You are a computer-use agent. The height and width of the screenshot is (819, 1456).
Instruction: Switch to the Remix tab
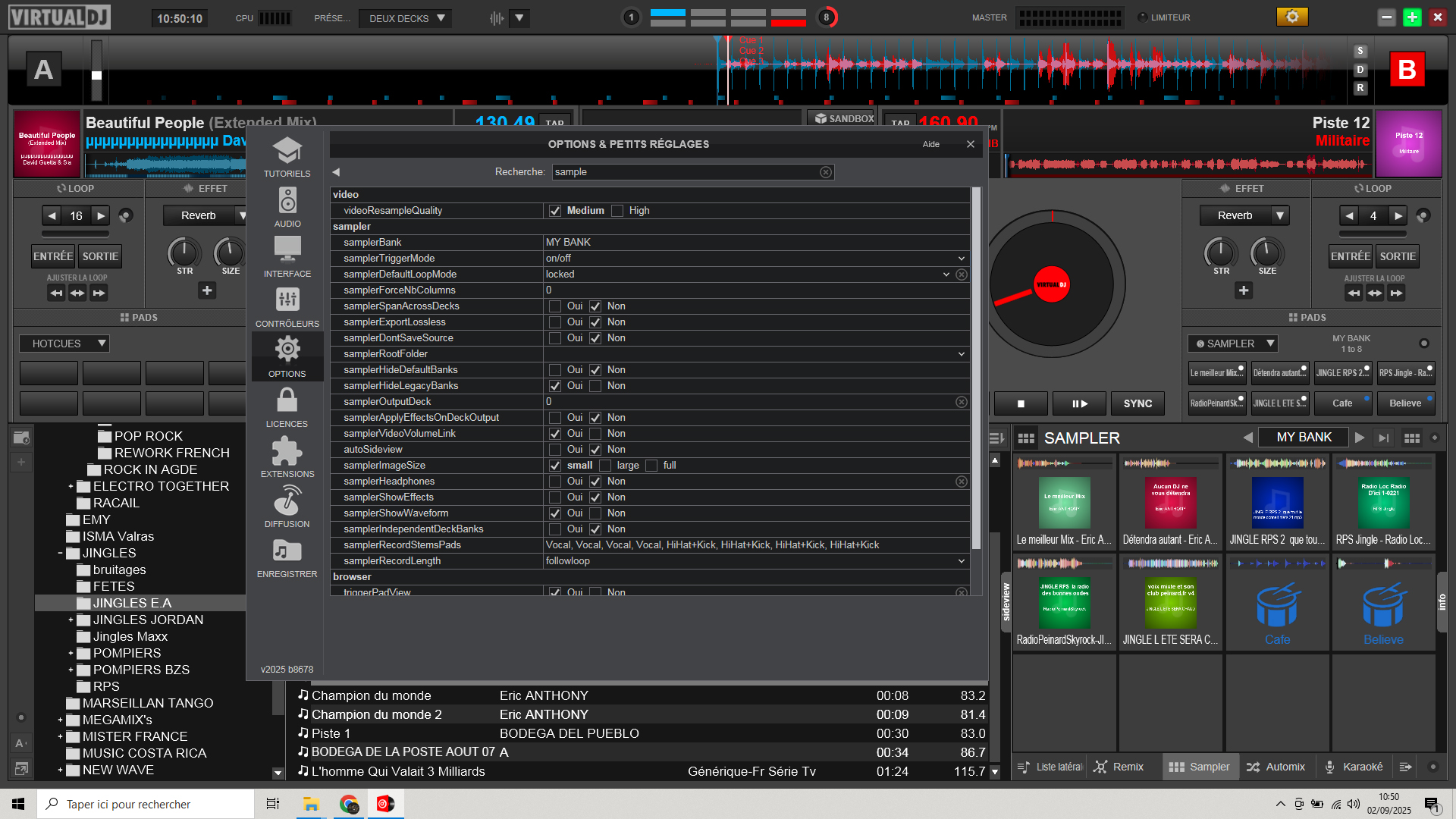tap(1119, 767)
